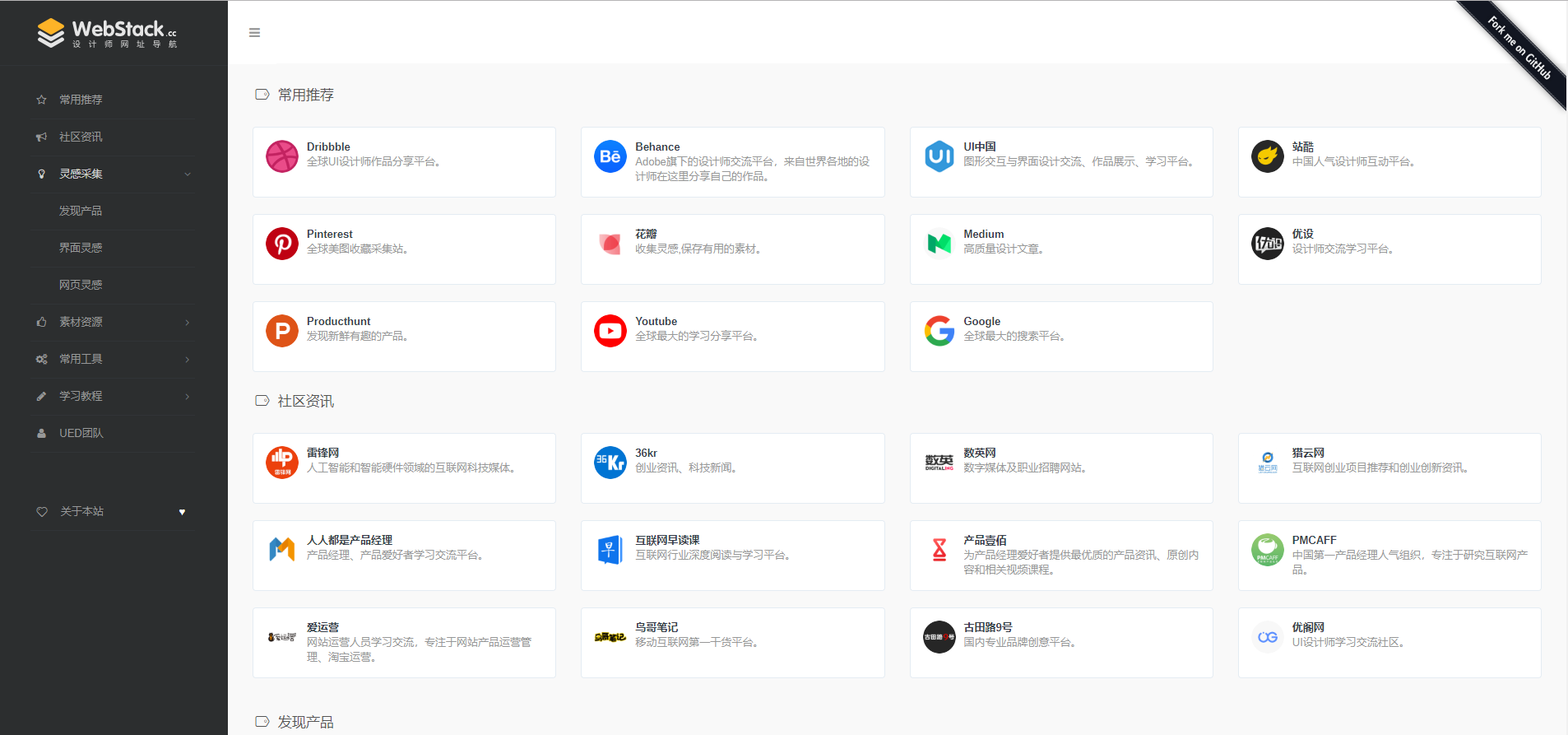Expand the 常用工具 sidebar section
Image resolution: width=1568 pixels, height=735 pixels.
[x=114, y=359]
